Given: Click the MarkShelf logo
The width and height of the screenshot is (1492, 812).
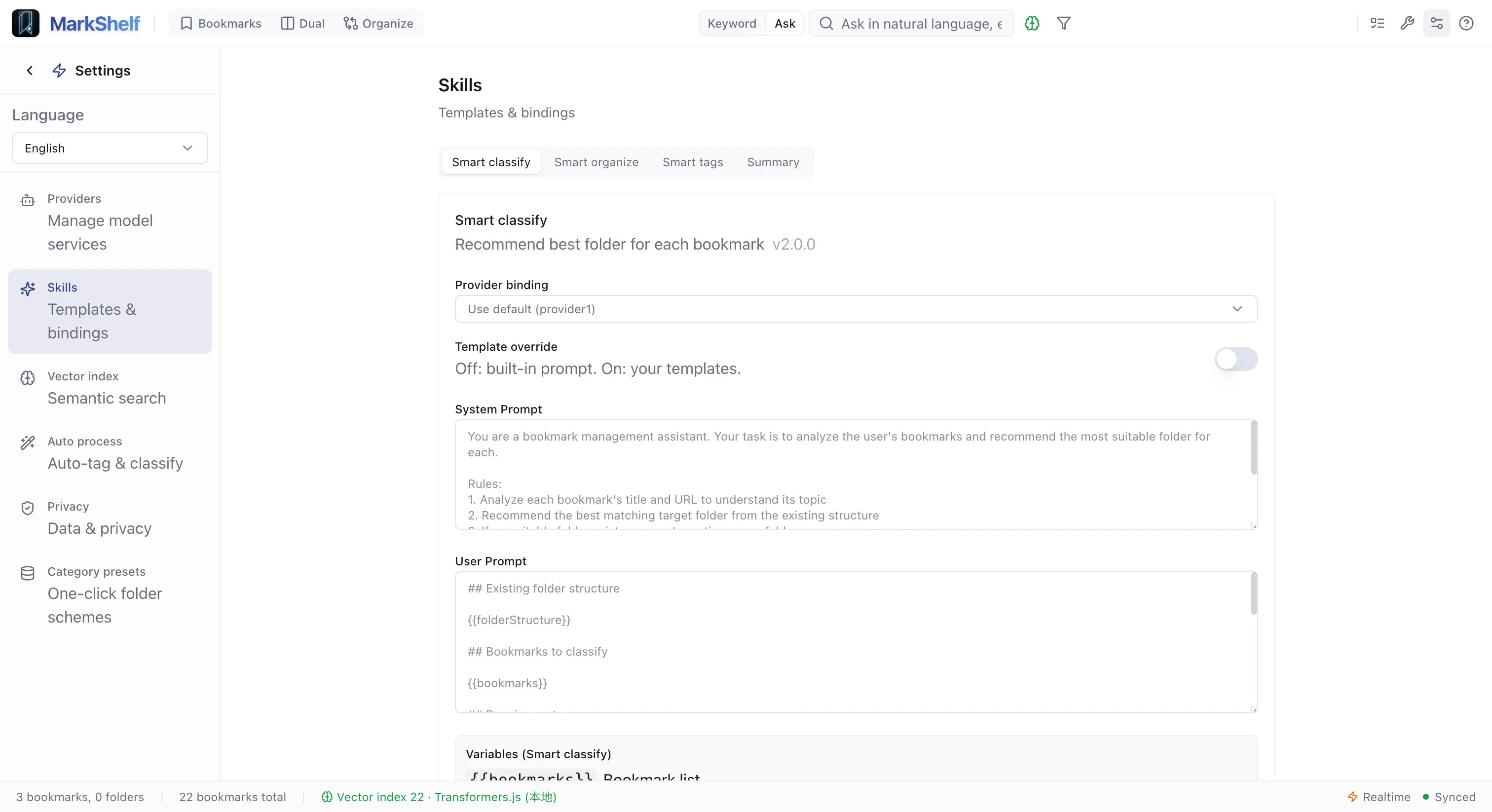Looking at the screenshot, I should coord(76,23).
